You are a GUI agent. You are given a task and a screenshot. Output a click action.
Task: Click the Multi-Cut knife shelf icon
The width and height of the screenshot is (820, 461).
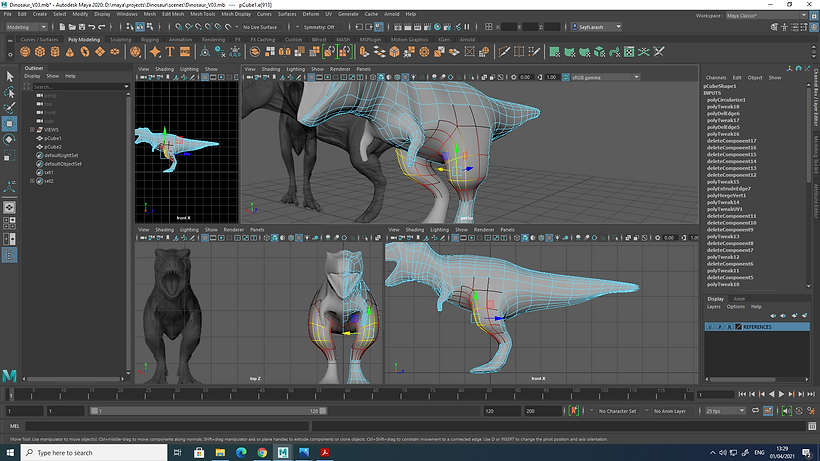[x=504, y=52]
